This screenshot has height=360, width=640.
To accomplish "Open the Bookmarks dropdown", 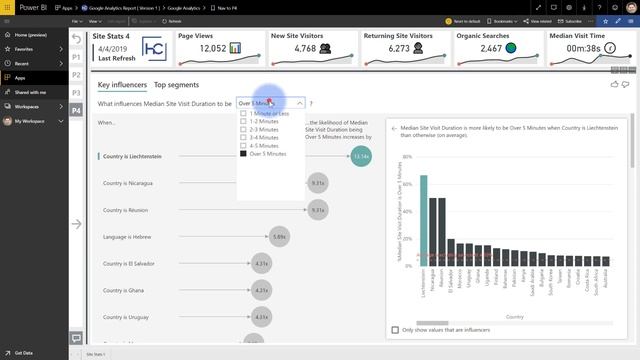I will (x=502, y=21).
